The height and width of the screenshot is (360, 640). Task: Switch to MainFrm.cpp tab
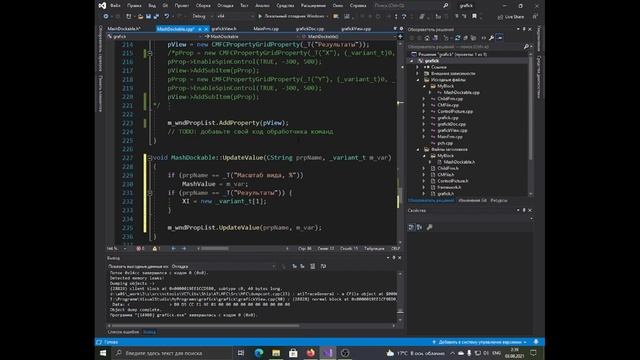266,29
